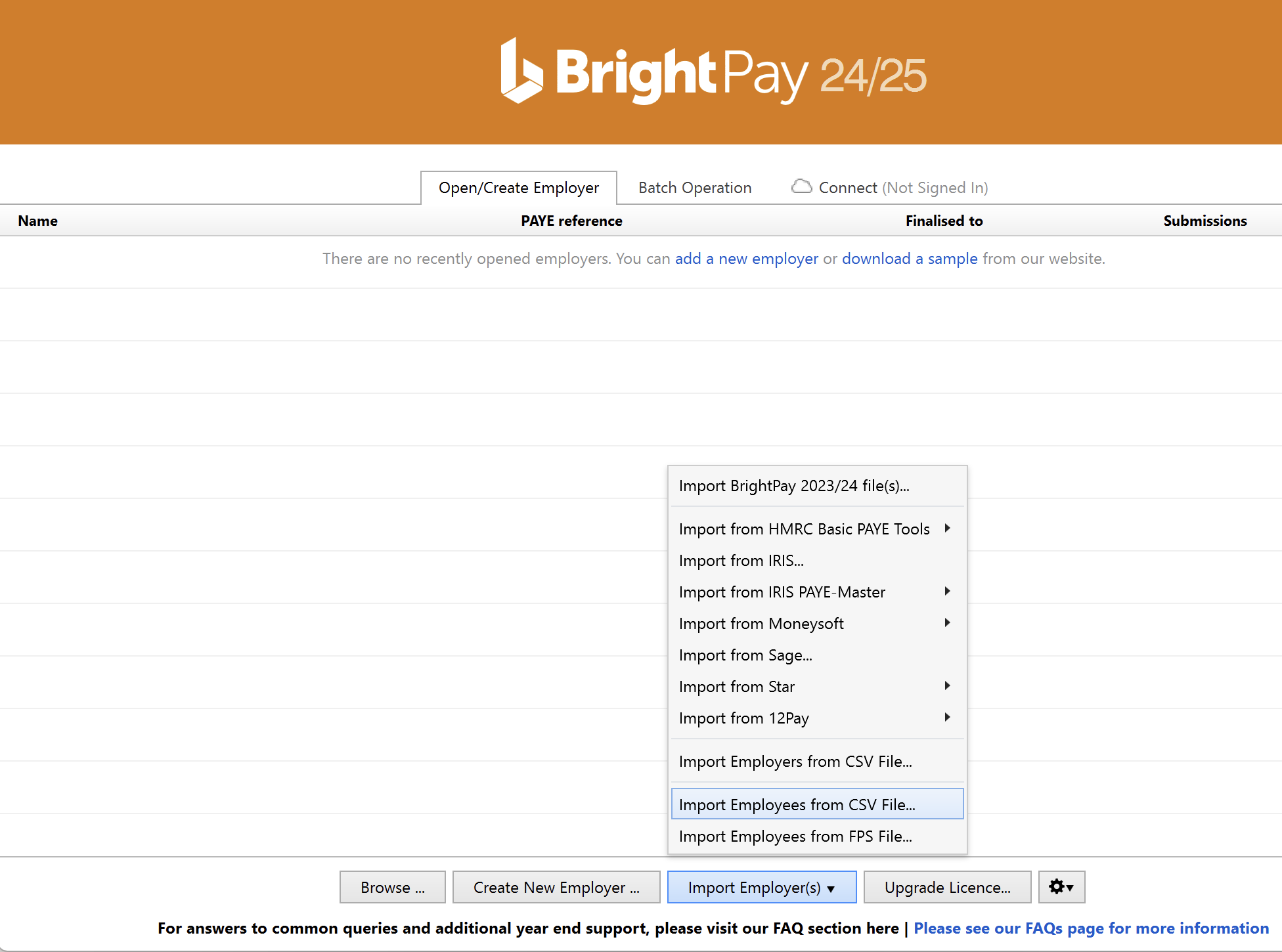
Task: Choose Import Employees from CSV File
Action: click(817, 804)
